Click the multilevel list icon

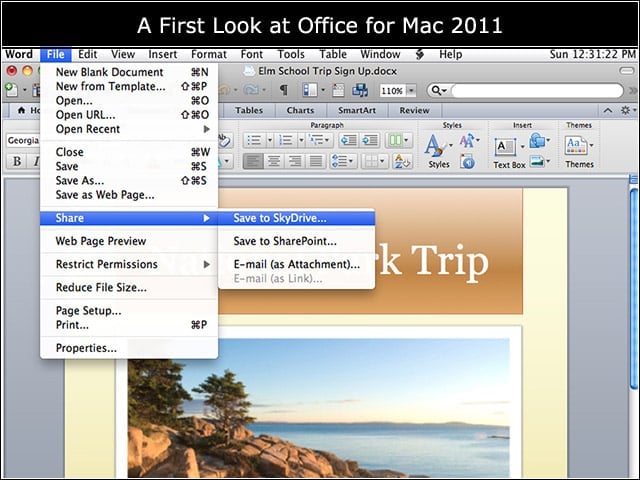click(317, 140)
